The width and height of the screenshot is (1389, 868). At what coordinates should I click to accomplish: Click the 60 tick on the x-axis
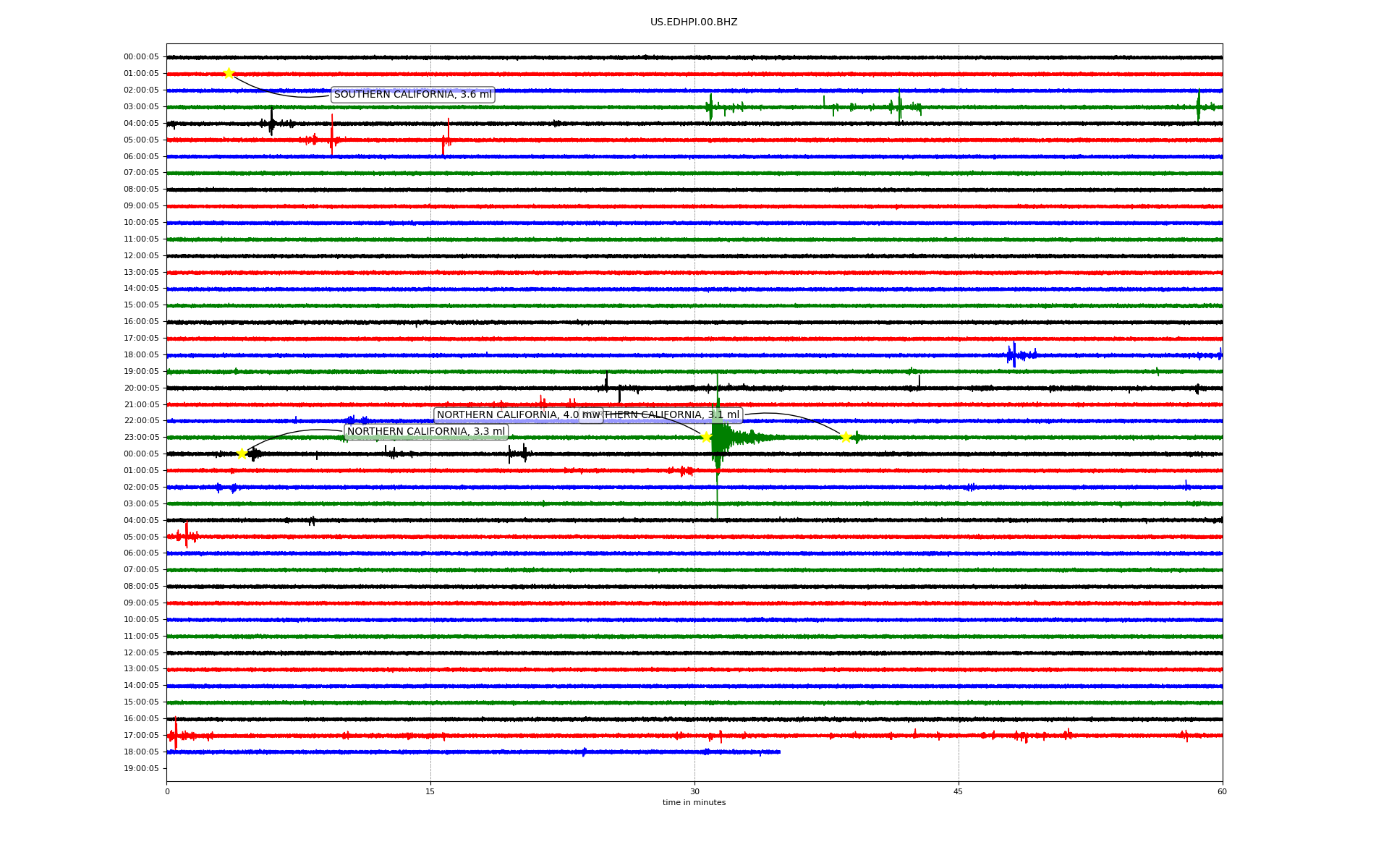pyautogui.click(x=1222, y=791)
